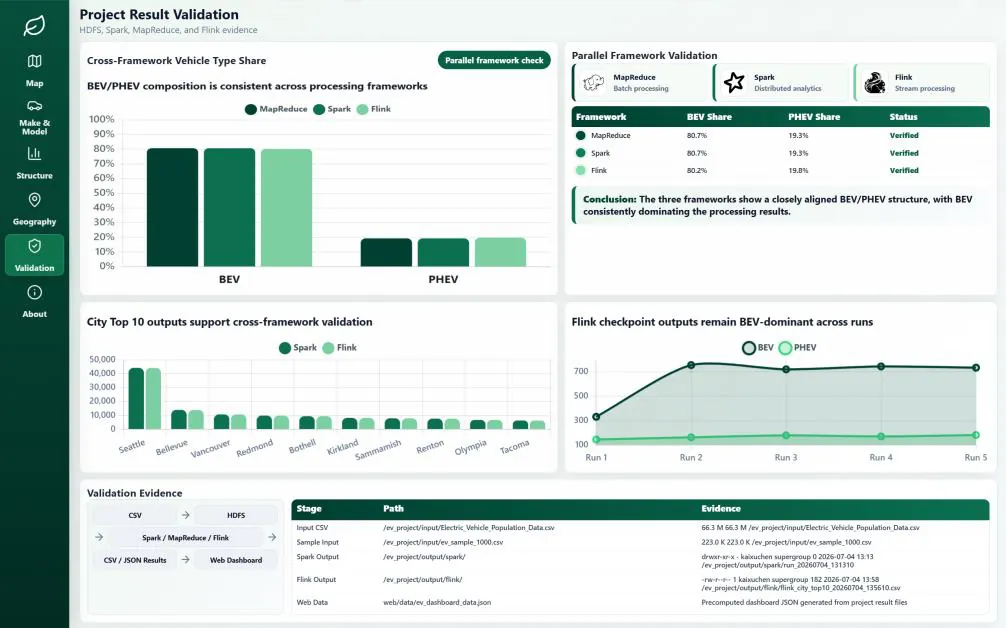Image resolution: width=1006 pixels, height=628 pixels.
Task: Click Flink Output path /ev_project/output/flink/
Action: (422, 579)
